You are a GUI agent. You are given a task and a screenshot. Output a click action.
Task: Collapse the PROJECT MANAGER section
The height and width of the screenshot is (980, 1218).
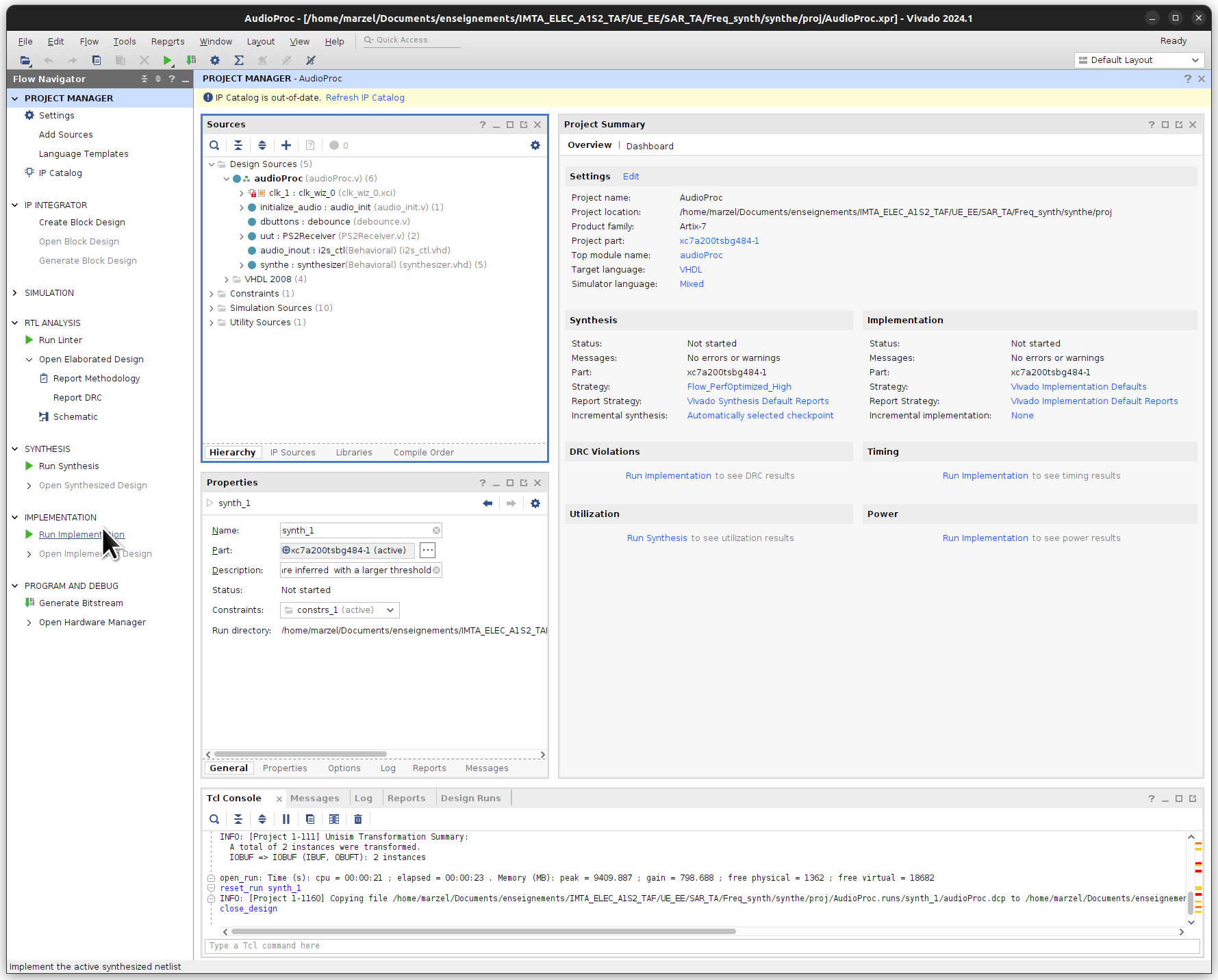15,99
